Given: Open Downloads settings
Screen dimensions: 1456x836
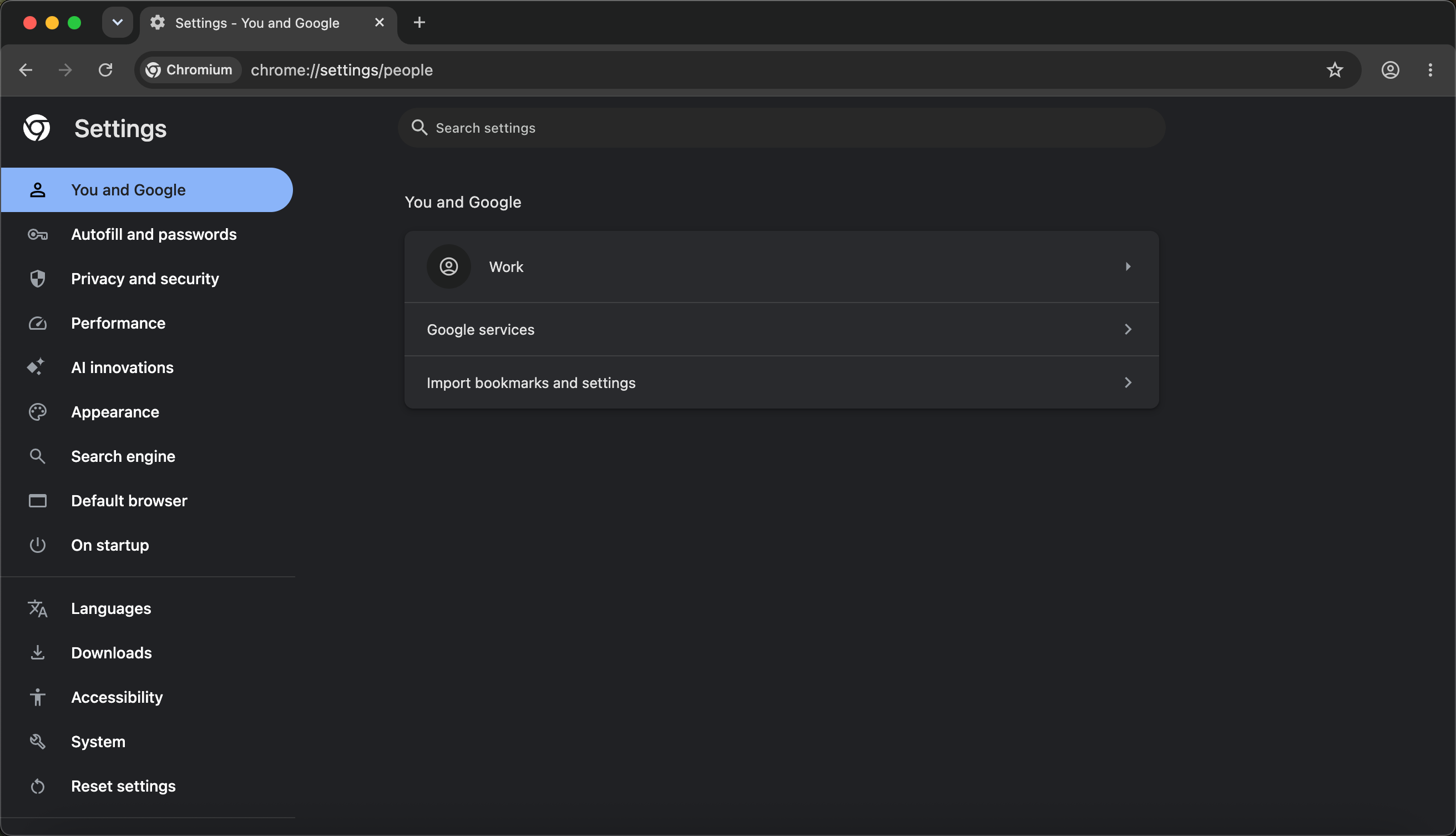Looking at the screenshot, I should click(x=147, y=653).
